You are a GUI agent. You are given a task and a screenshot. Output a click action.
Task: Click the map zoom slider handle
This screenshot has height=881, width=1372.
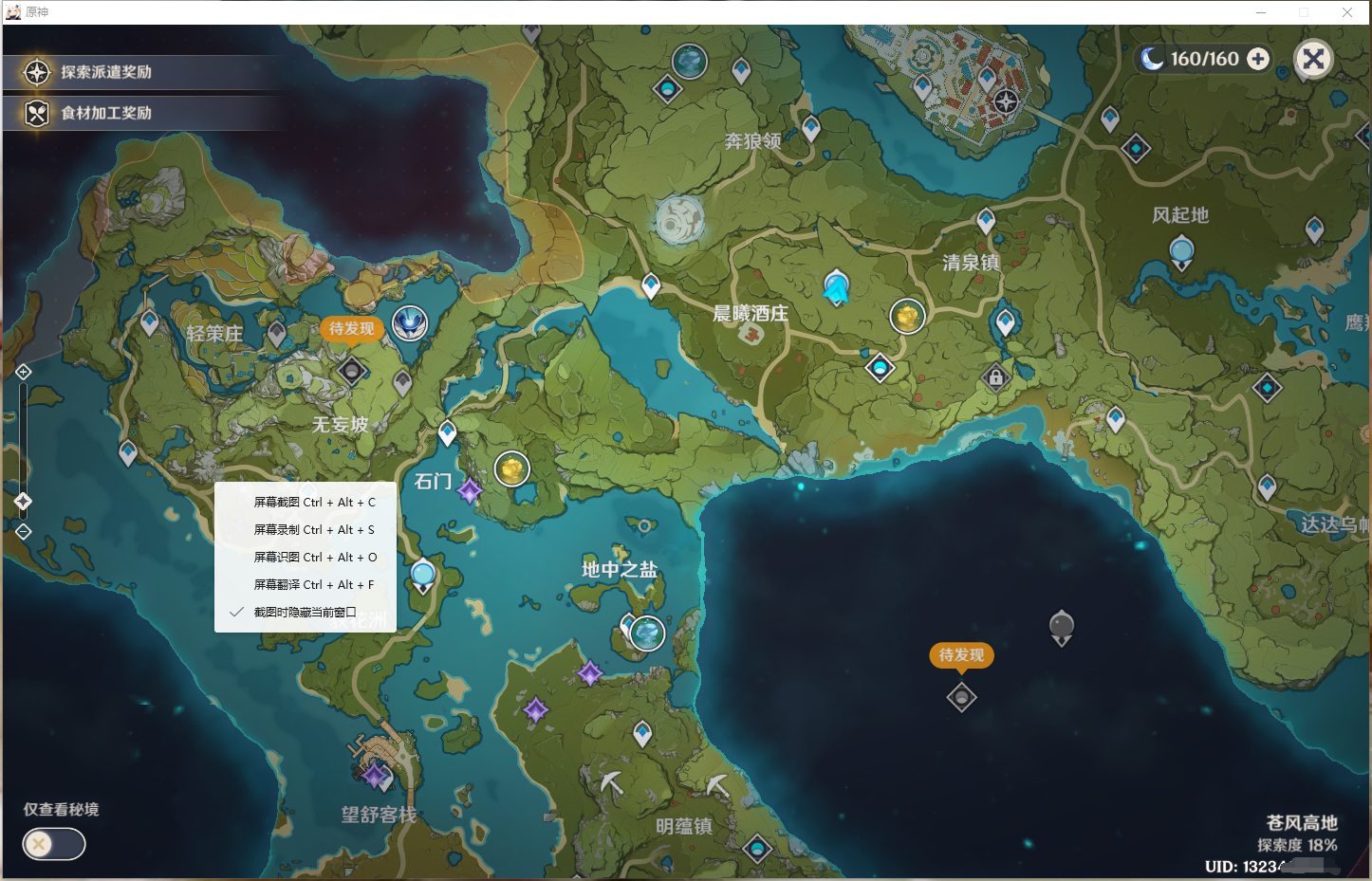click(x=24, y=501)
